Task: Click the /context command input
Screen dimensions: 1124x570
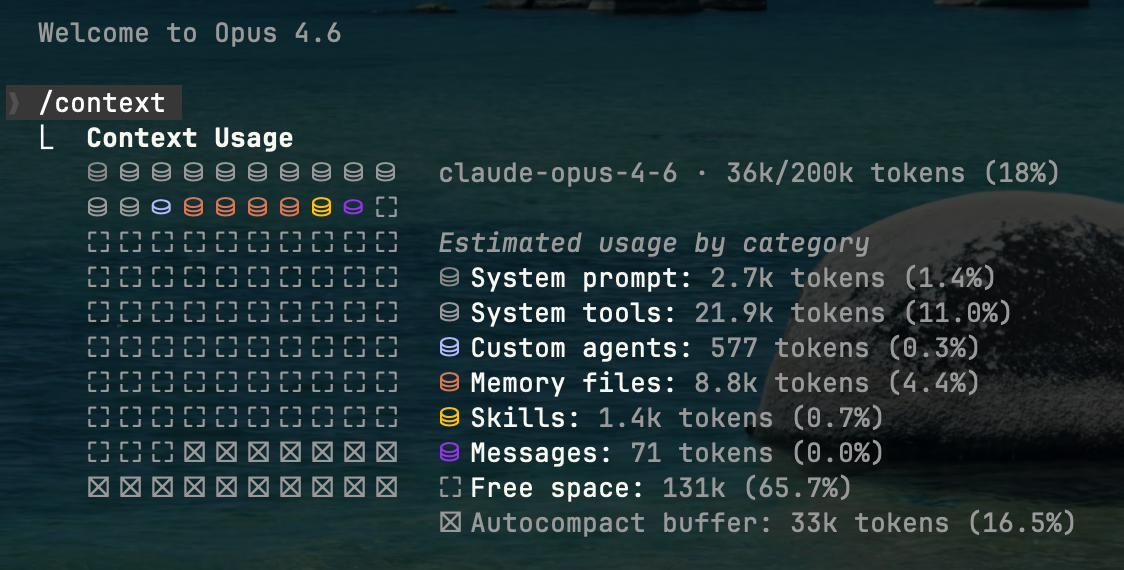Action: [x=101, y=103]
